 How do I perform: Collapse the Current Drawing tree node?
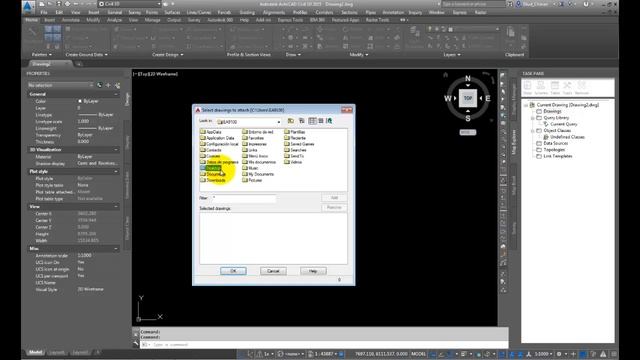click(x=526, y=105)
